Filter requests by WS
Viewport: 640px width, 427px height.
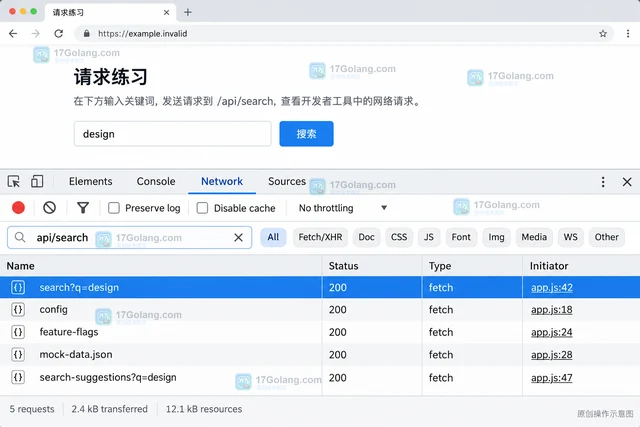click(571, 237)
